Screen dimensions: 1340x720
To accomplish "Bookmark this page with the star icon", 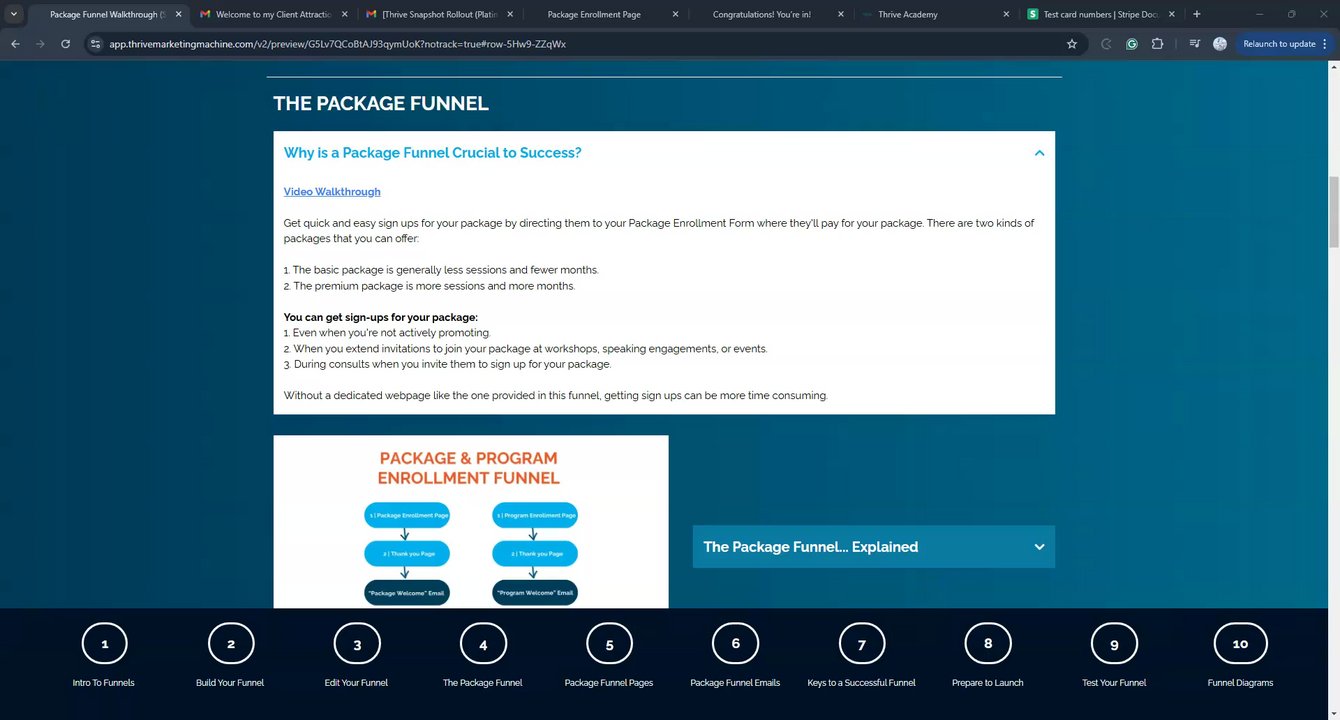I will click(x=1072, y=44).
